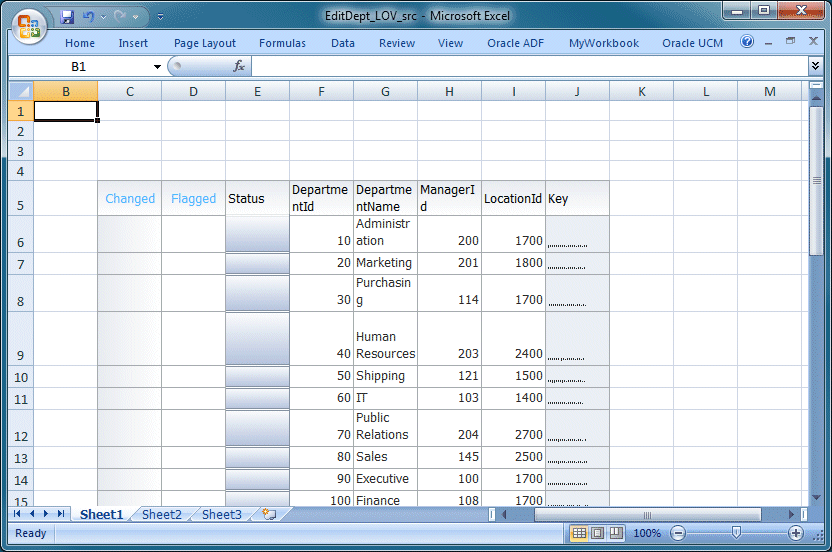Switch to Page Layout view in status bar
This screenshot has width=832, height=552.
597,533
